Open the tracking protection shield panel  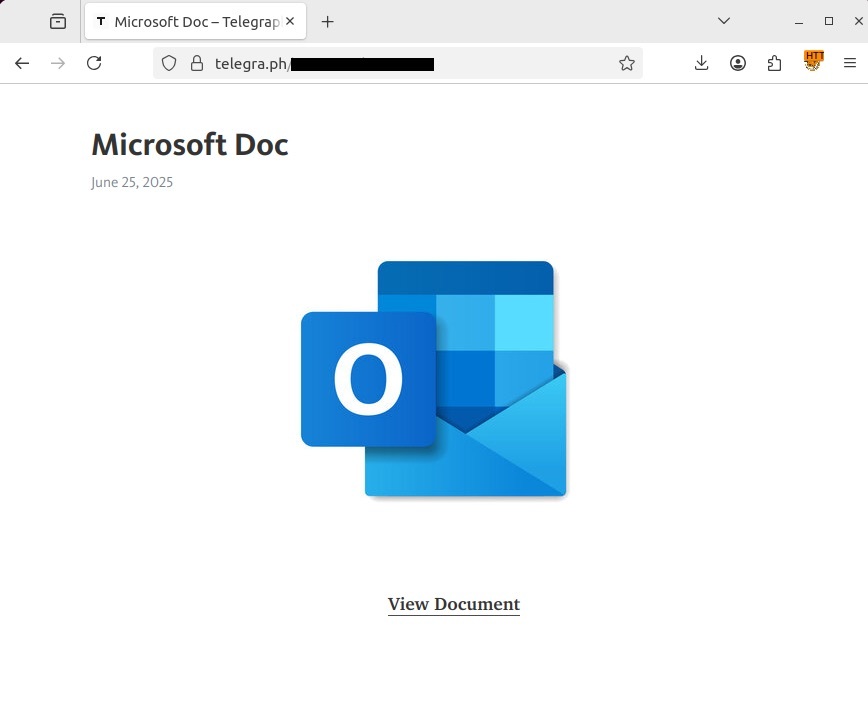pos(169,63)
